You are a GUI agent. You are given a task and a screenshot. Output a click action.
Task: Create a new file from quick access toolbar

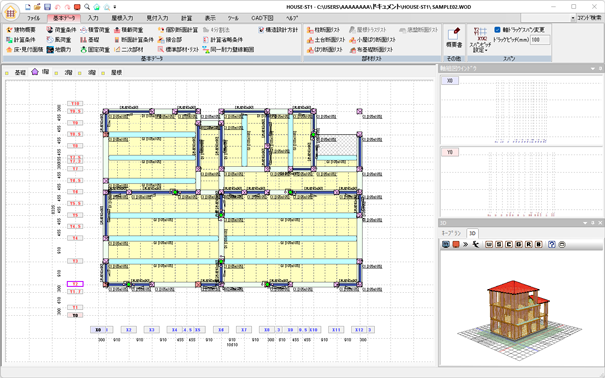point(27,7)
